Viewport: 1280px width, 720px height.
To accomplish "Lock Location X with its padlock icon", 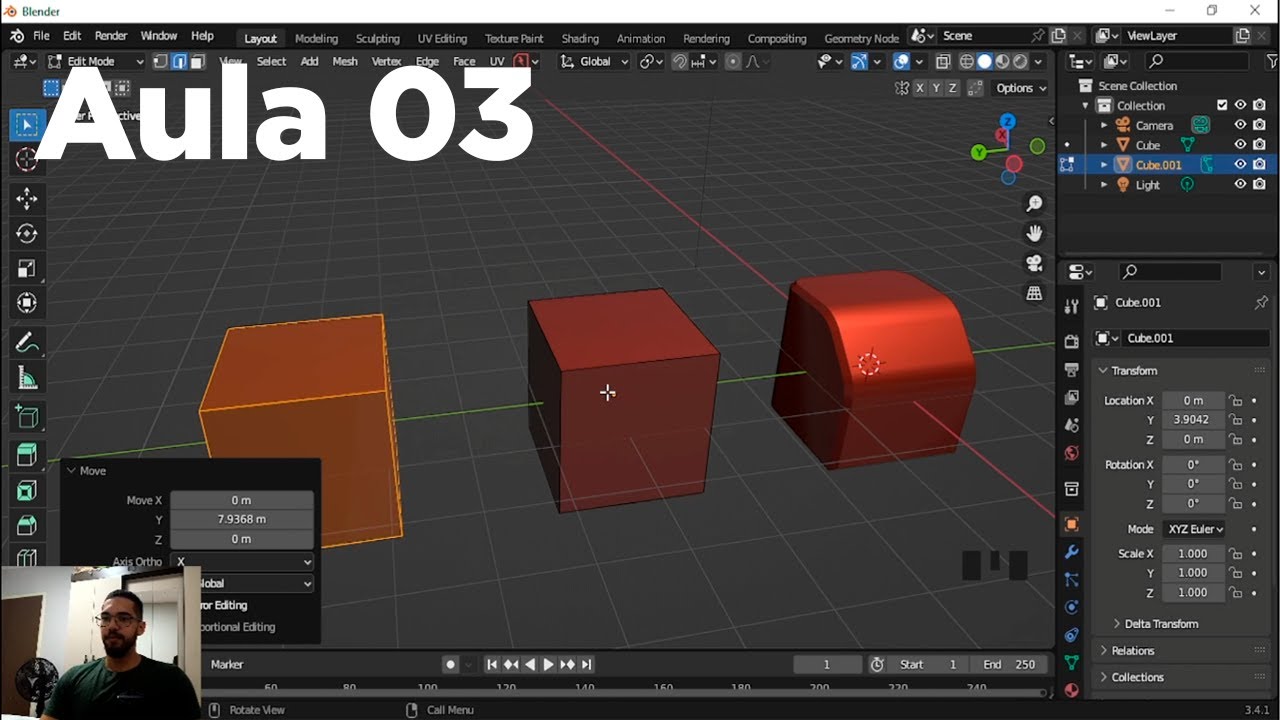I will (1236, 400).
